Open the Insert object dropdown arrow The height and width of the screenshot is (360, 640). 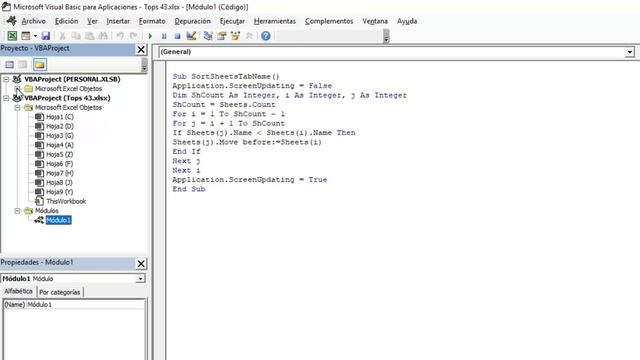[x=35, y=36]
